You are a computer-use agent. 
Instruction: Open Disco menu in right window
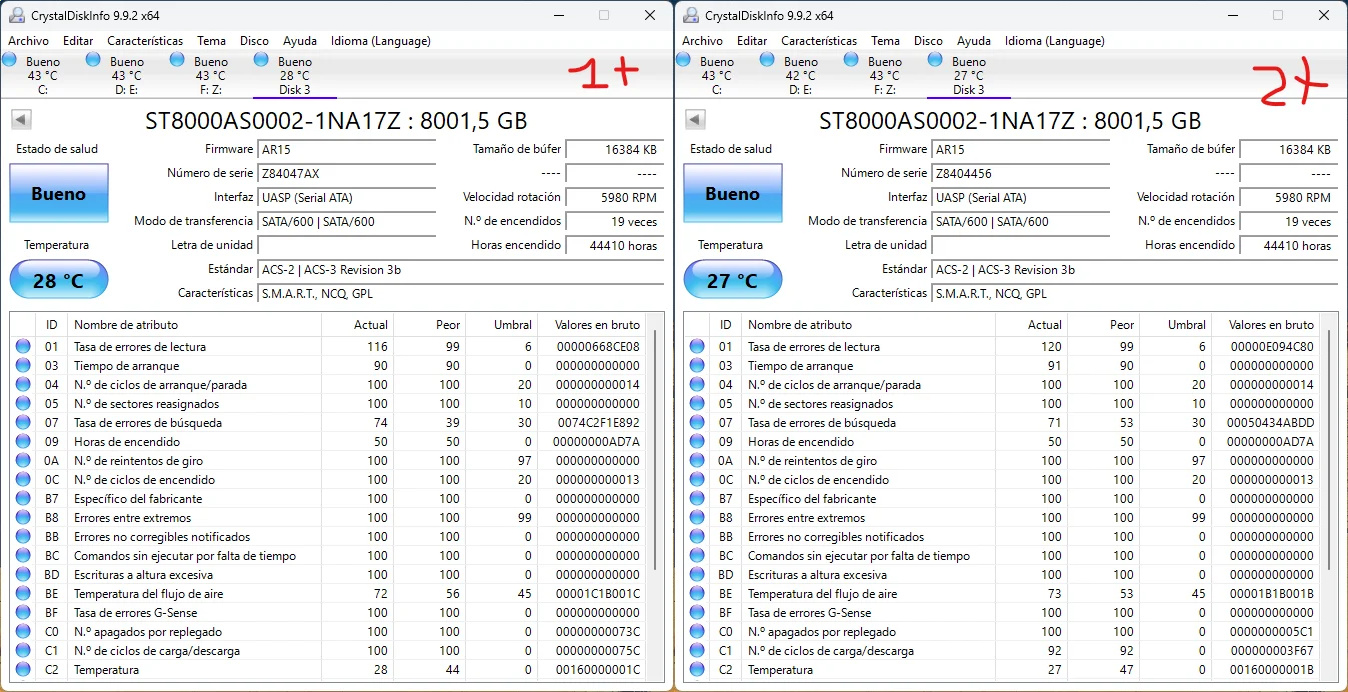tap(928, 41)
